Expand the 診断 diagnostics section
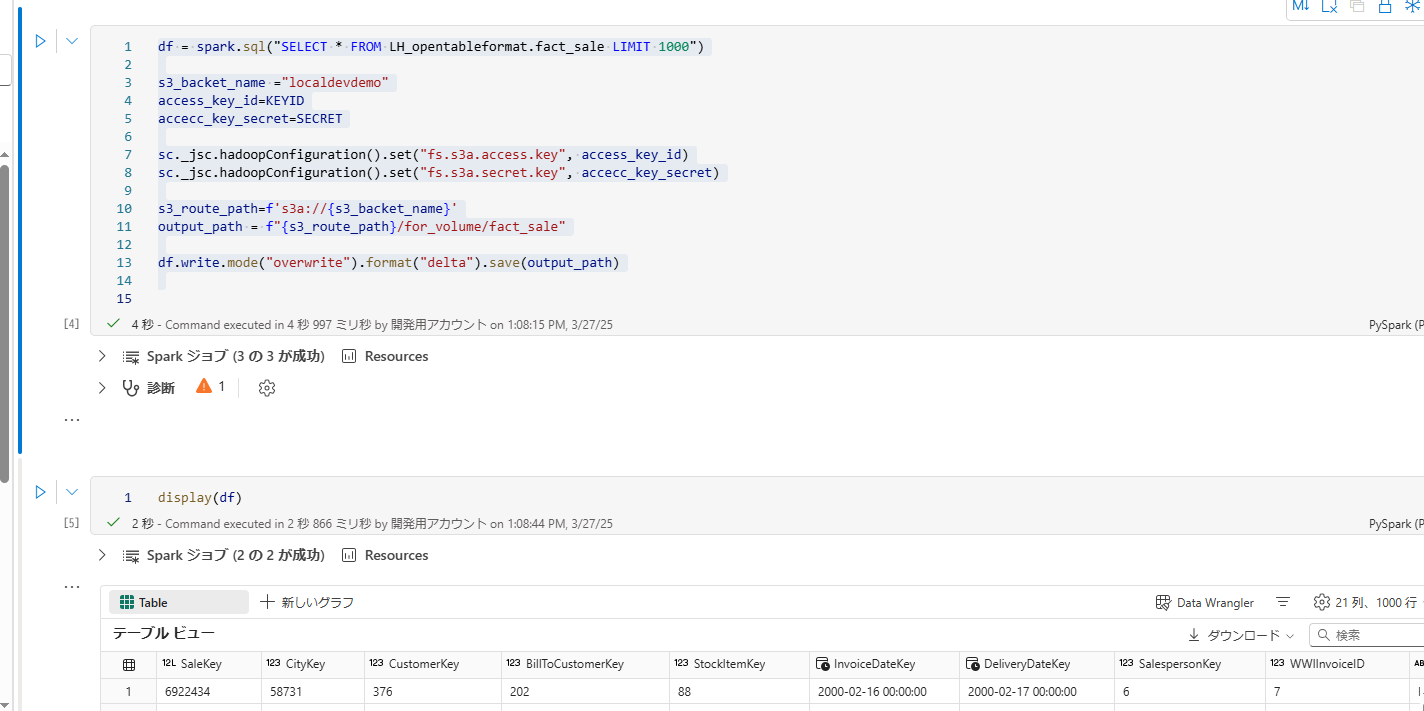The height and width of the screenshot is (711, 1424). click(102, 387)
